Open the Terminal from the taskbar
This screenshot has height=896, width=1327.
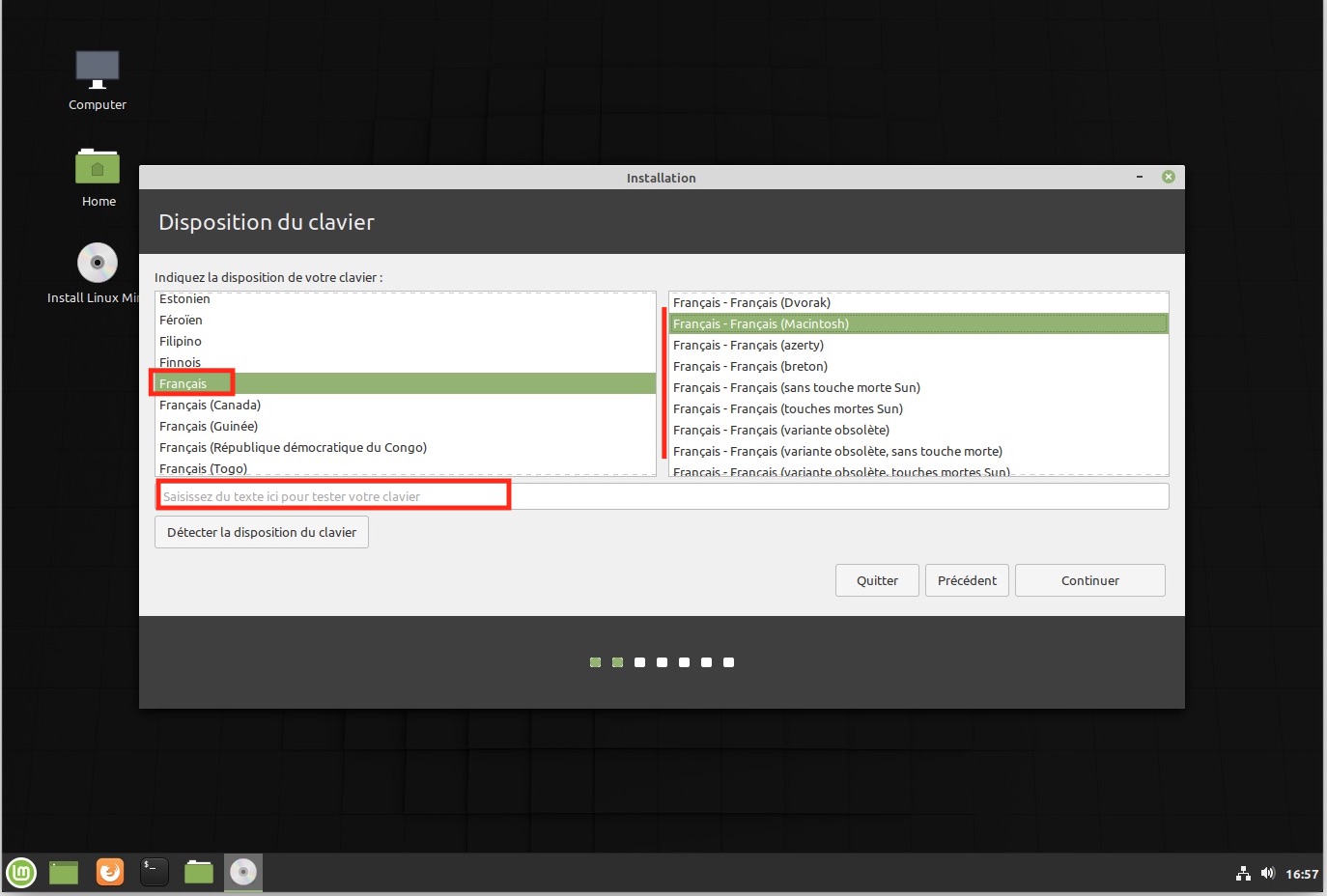pos(155,873)
